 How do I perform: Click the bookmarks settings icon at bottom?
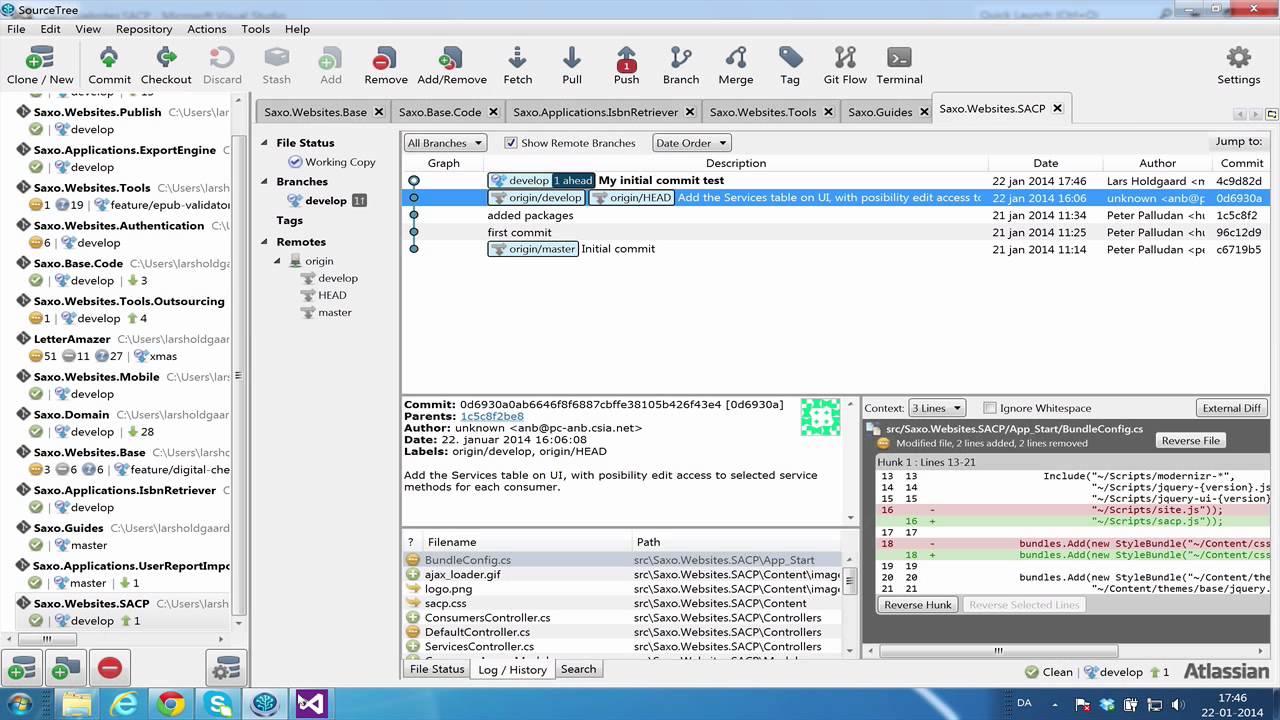[x=226, y=669]
